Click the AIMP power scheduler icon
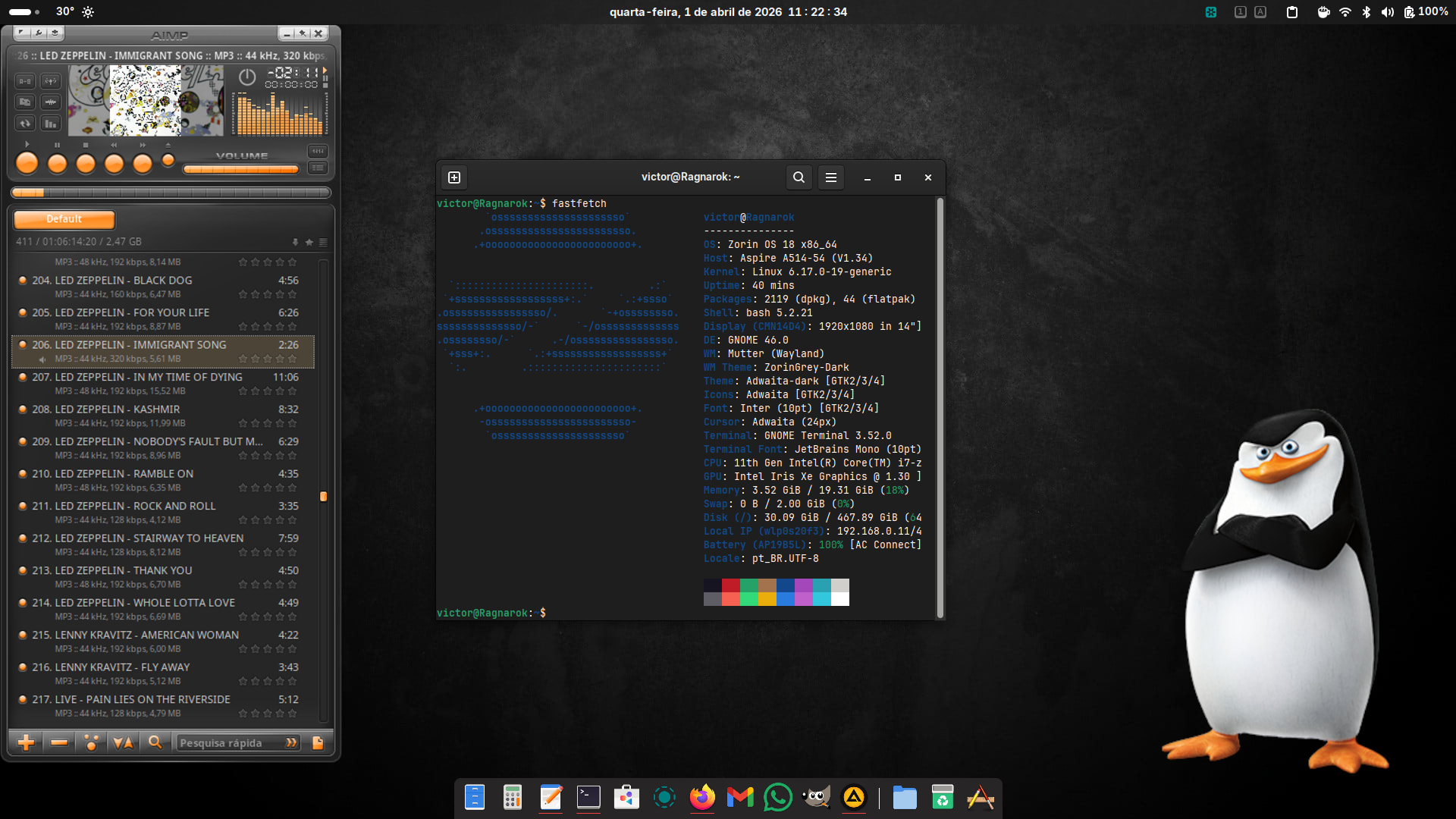 pos(247,77)
